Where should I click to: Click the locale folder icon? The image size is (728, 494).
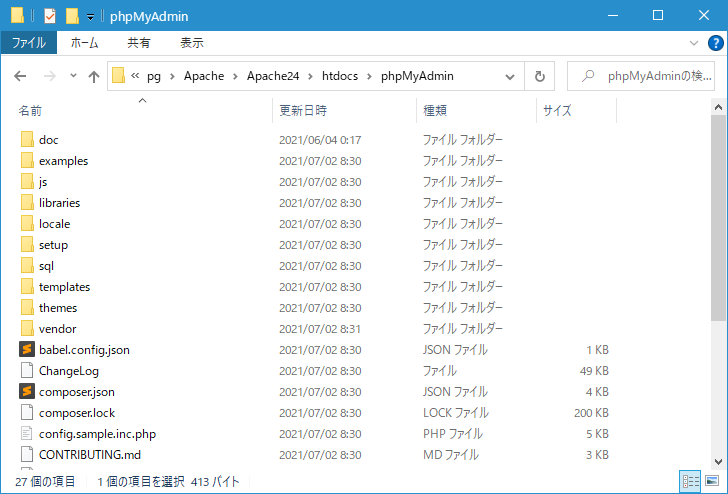point(27,223)
